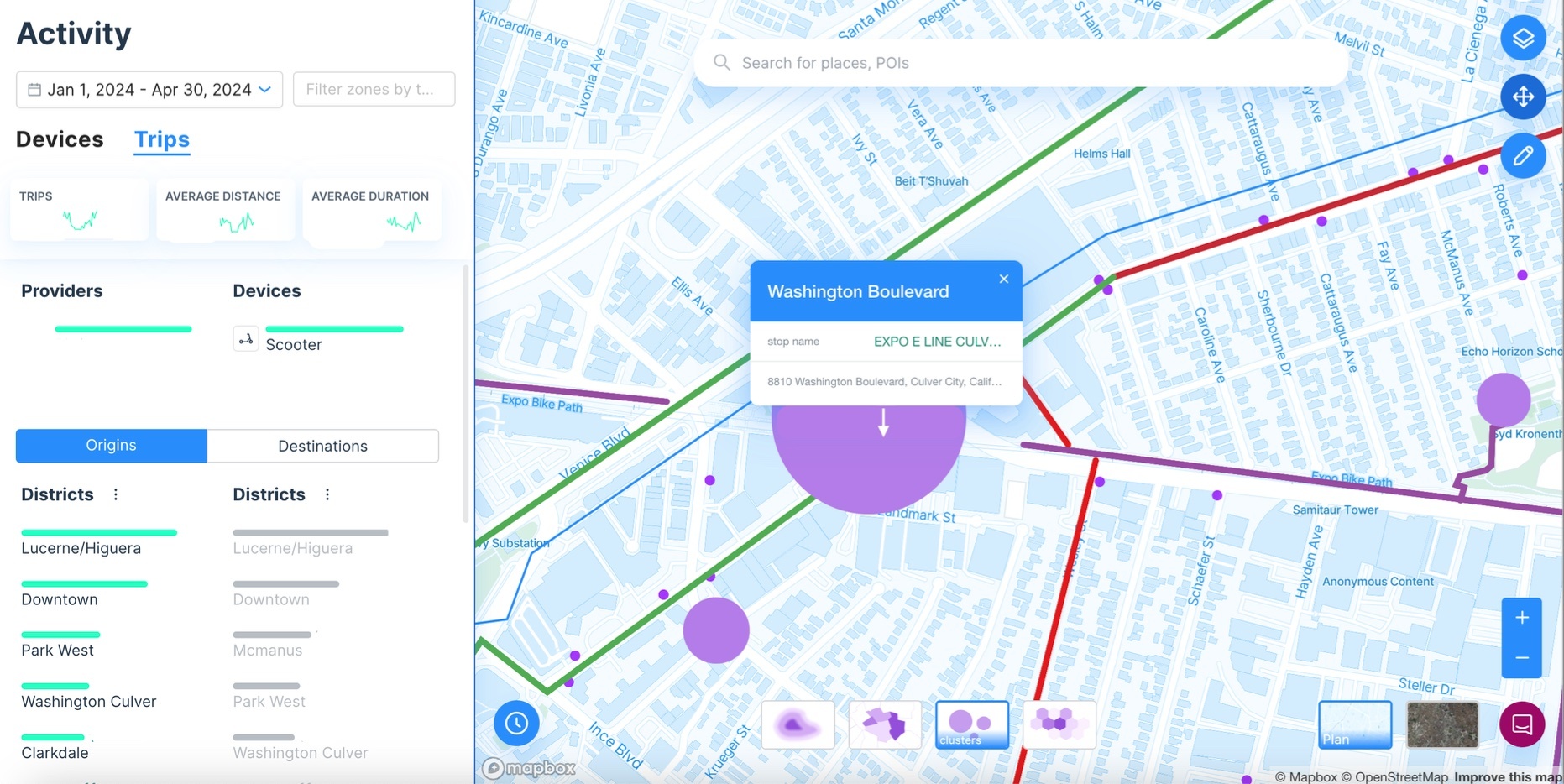This screenshot has width=1564, height=784.
Task: Open destination Districts options menu
Action: pyautogui.click(x=327, y=494)
